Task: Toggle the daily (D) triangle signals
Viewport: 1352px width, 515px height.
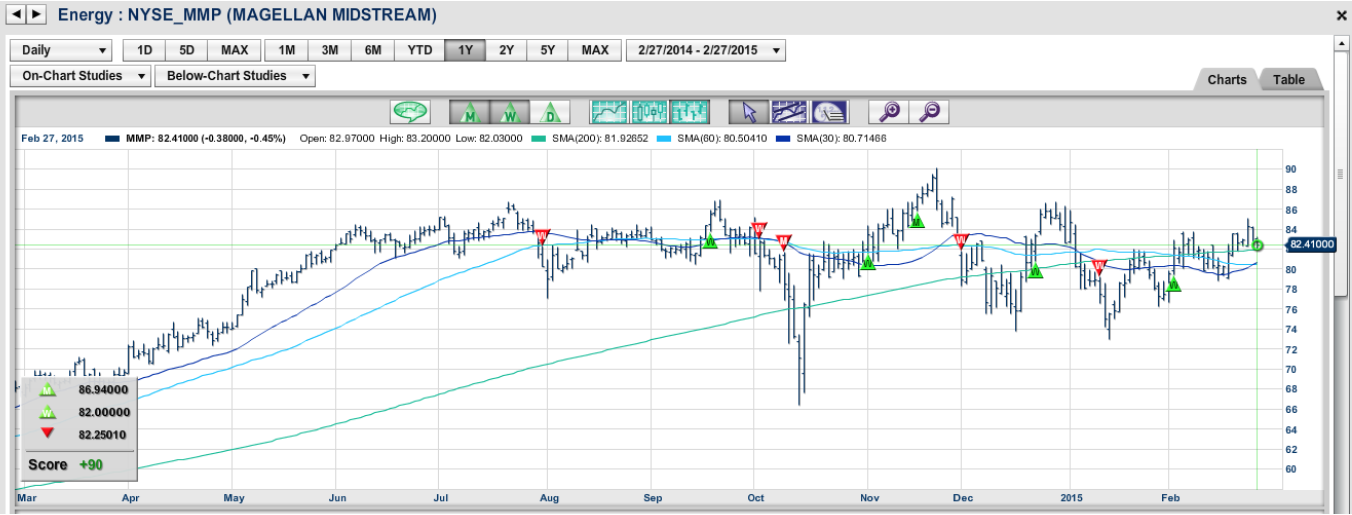Action: pyautogui.click(x=548, y=112)
